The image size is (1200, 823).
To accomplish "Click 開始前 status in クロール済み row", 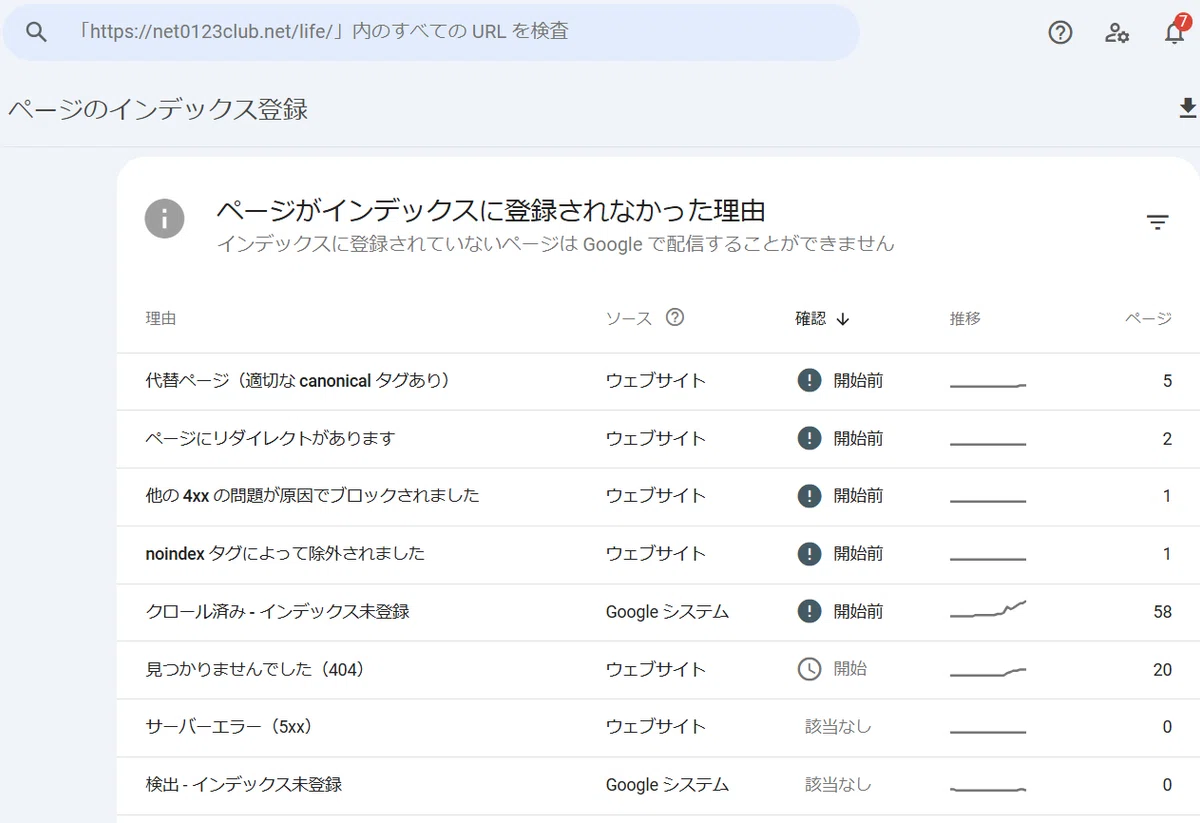I will coord(859,612).
